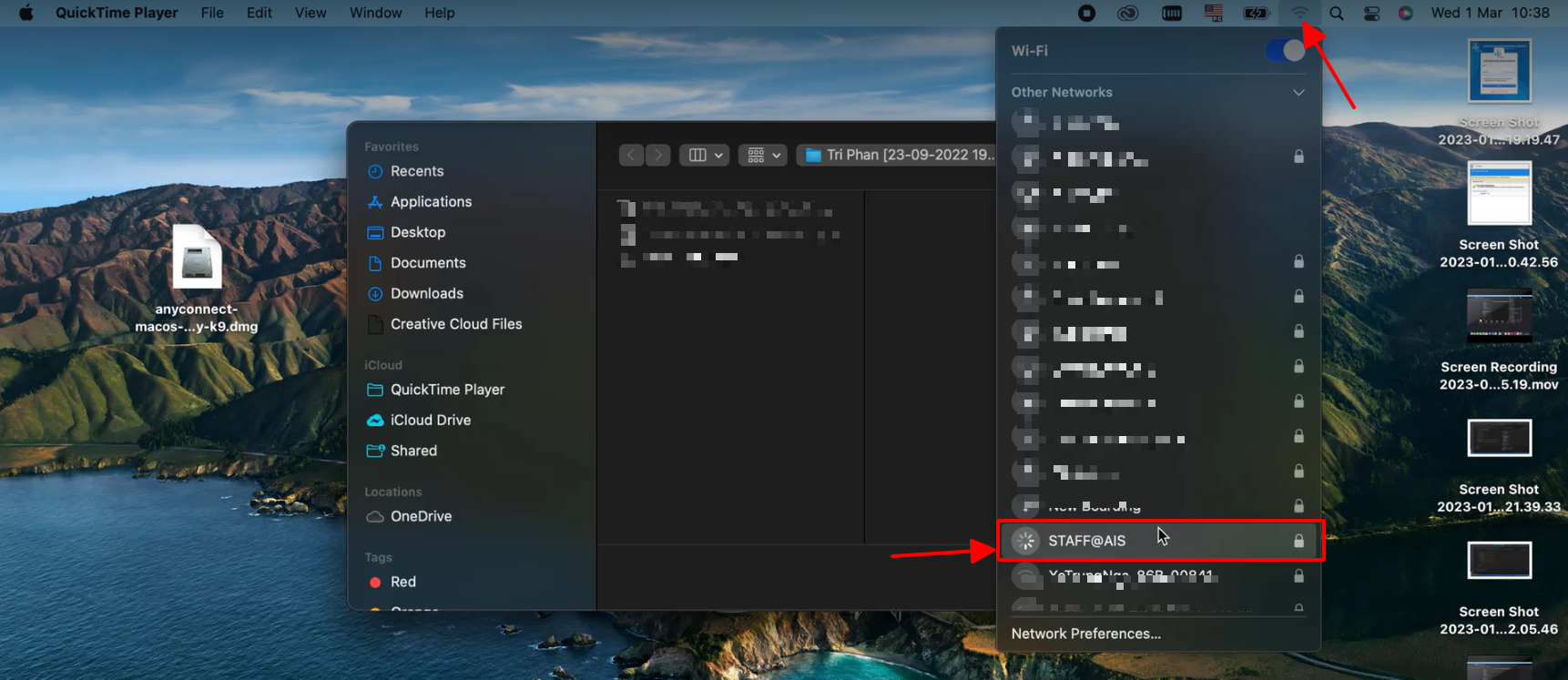The image size is (1568, 680).
Task: Open Downloads in Finder sidebar
Action: (x=426, y=293)
